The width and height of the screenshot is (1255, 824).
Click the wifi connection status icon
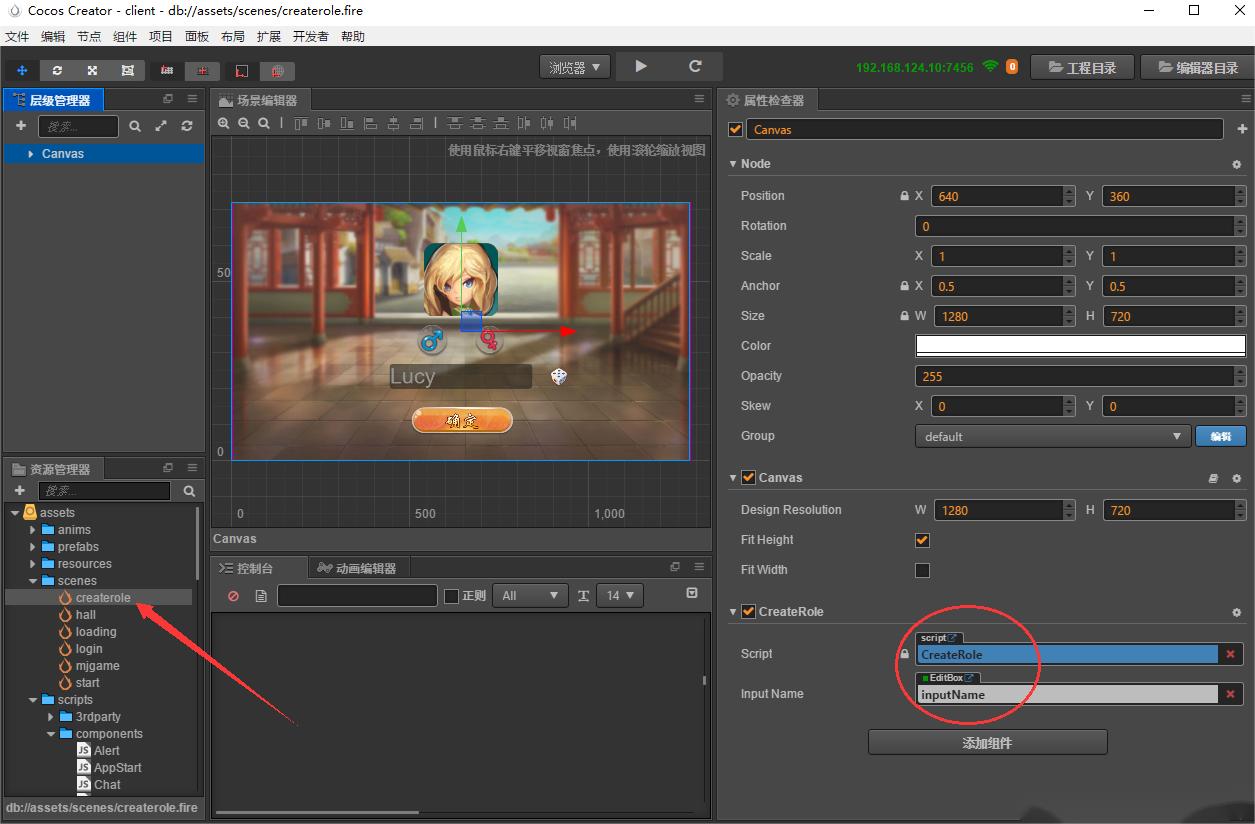990,66
